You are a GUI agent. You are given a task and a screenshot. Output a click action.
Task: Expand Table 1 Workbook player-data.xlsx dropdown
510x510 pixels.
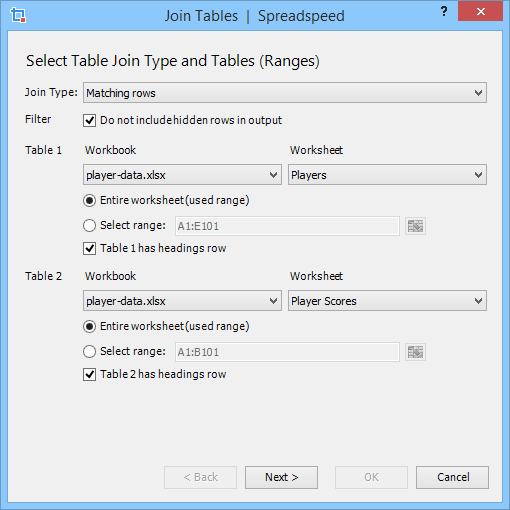pyautogui.click(x=182, y=175)
